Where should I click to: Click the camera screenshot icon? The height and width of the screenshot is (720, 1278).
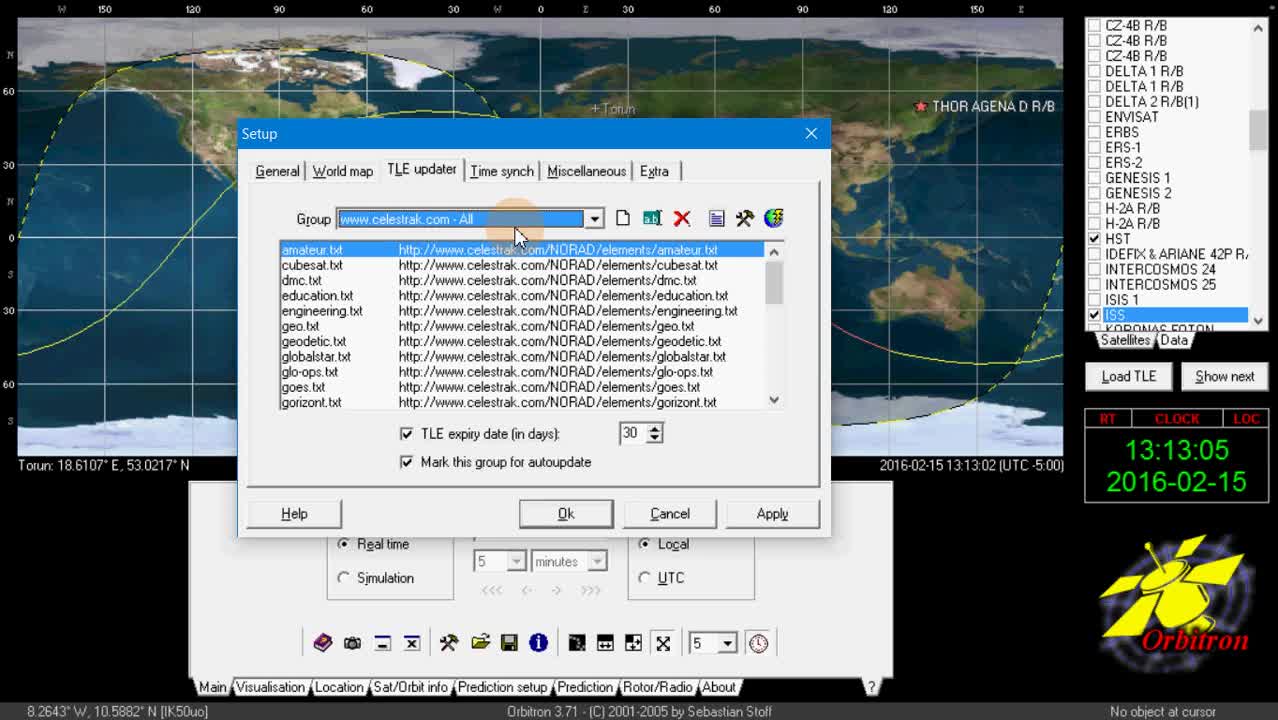[x=352, y=643]
